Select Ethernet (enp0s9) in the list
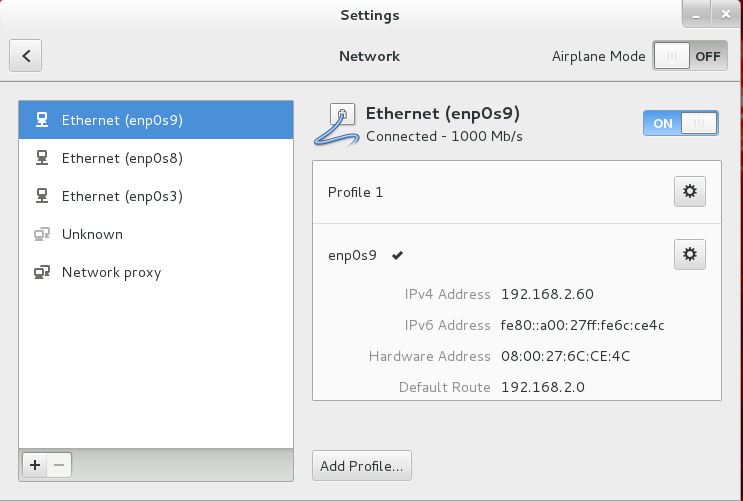Viewport: 743px width, 501px height. coord(156,120)
